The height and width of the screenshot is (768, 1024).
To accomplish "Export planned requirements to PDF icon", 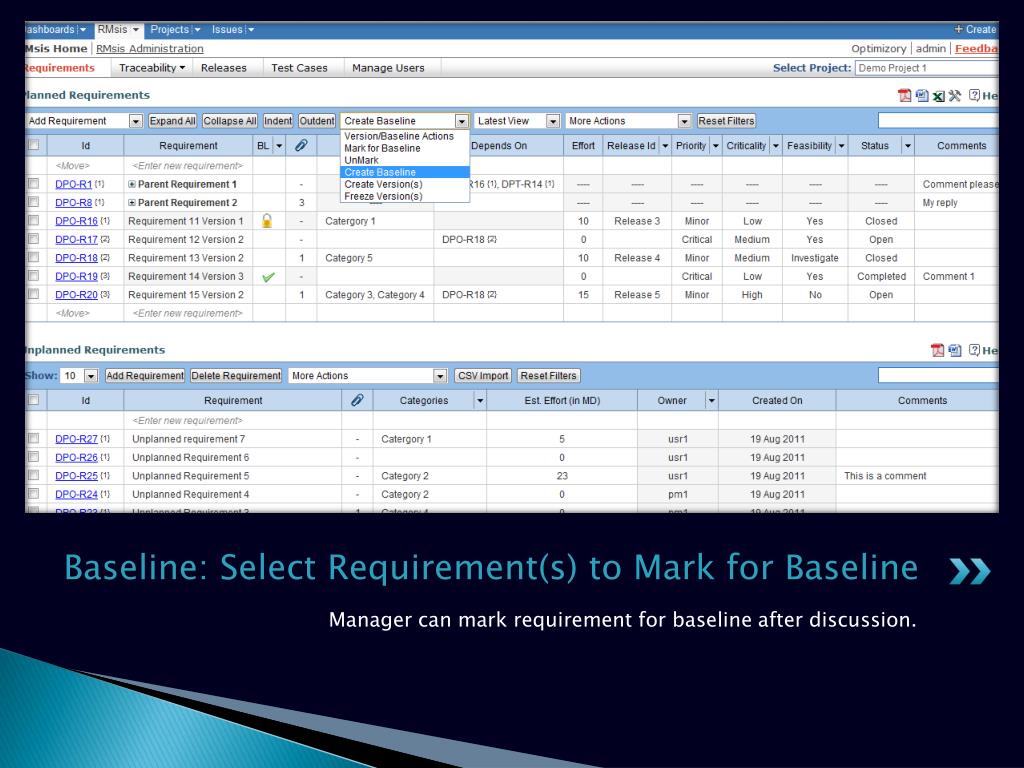I will point(904,96).
